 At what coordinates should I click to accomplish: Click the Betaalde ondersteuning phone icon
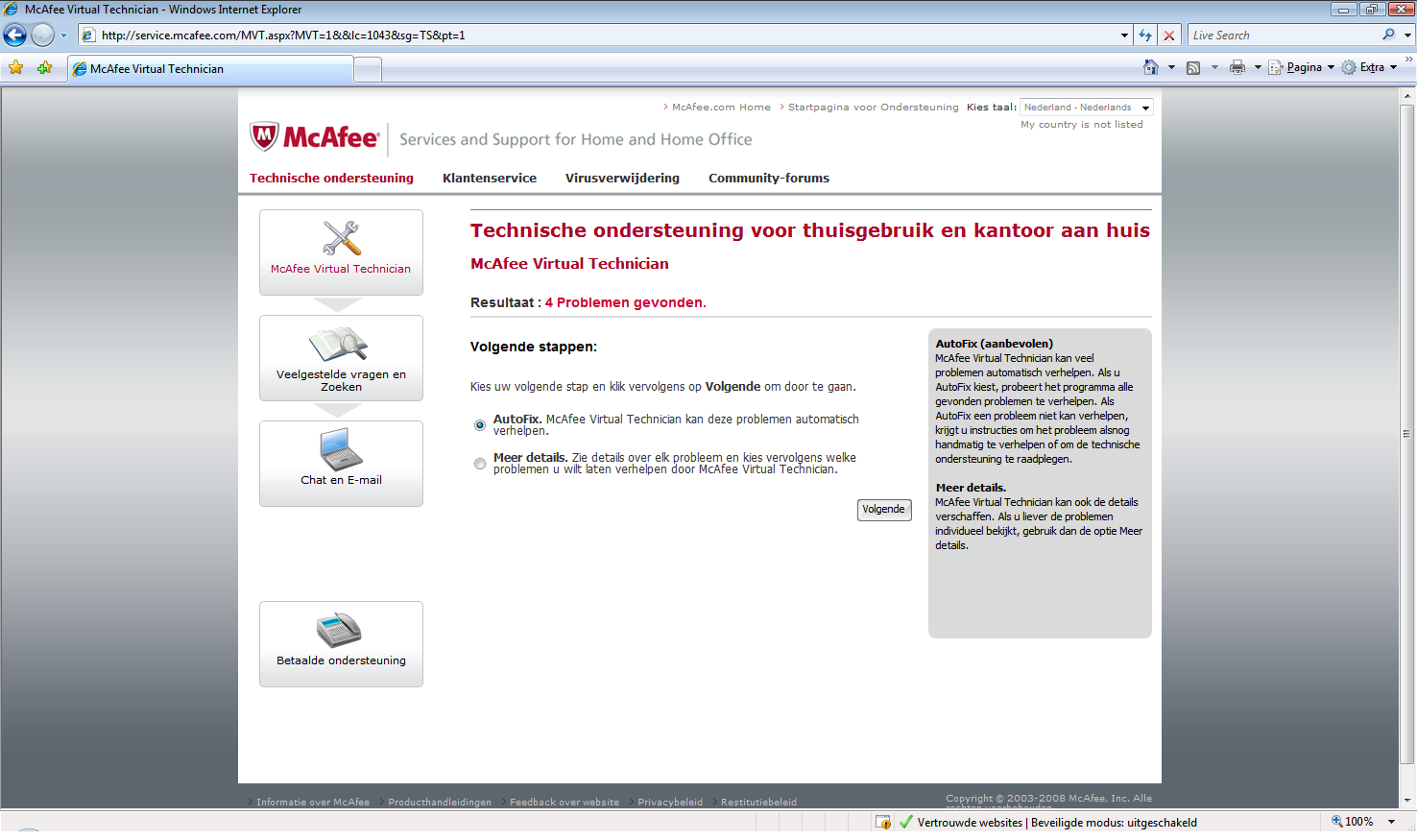tap(340, 630)
